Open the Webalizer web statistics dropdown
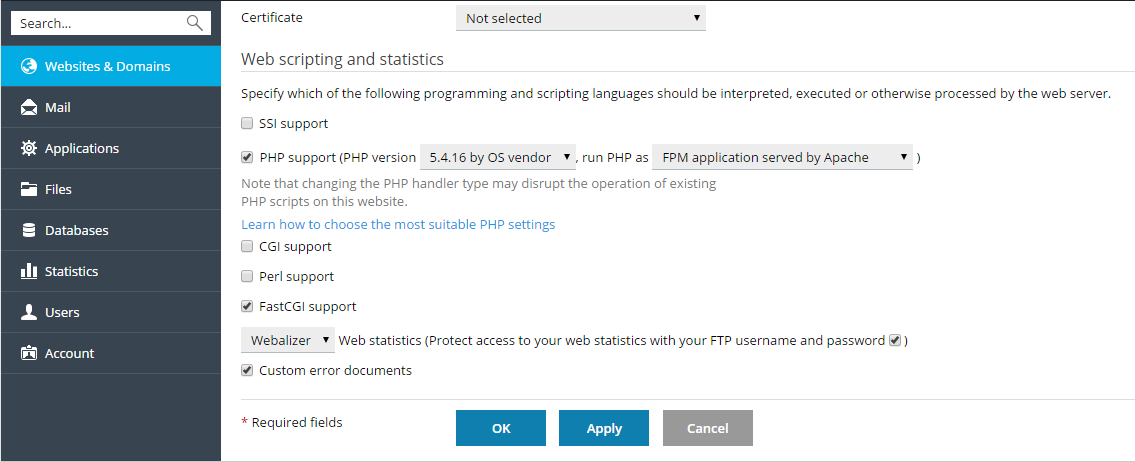This screenshot has height=462, width=1135. [289, 341]
